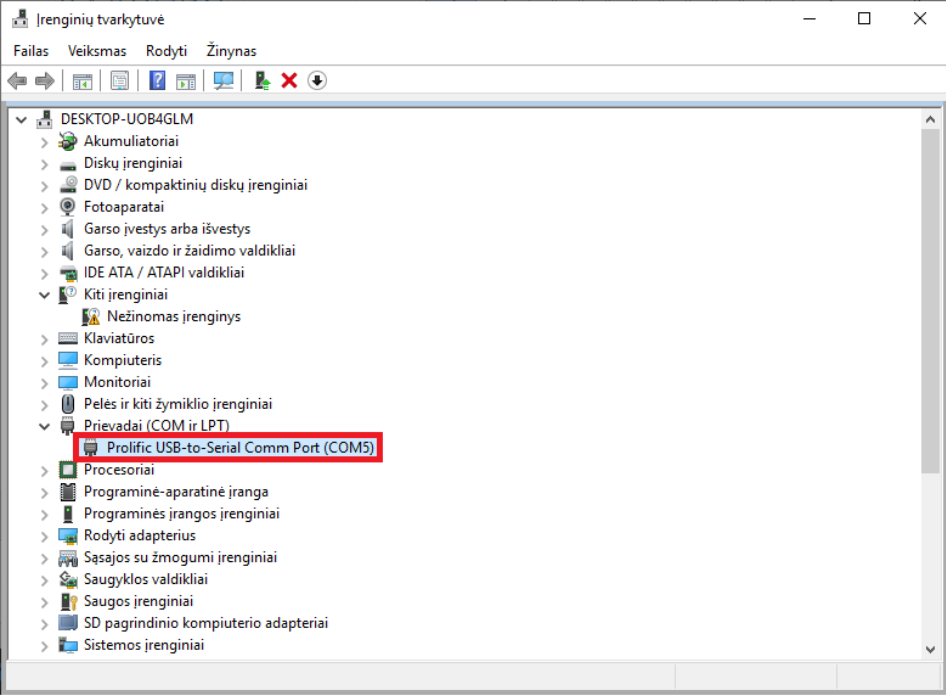Click the vertical scrollbar down arrow
The height and width of the screenshot is (696, 946).
[931, 649]
